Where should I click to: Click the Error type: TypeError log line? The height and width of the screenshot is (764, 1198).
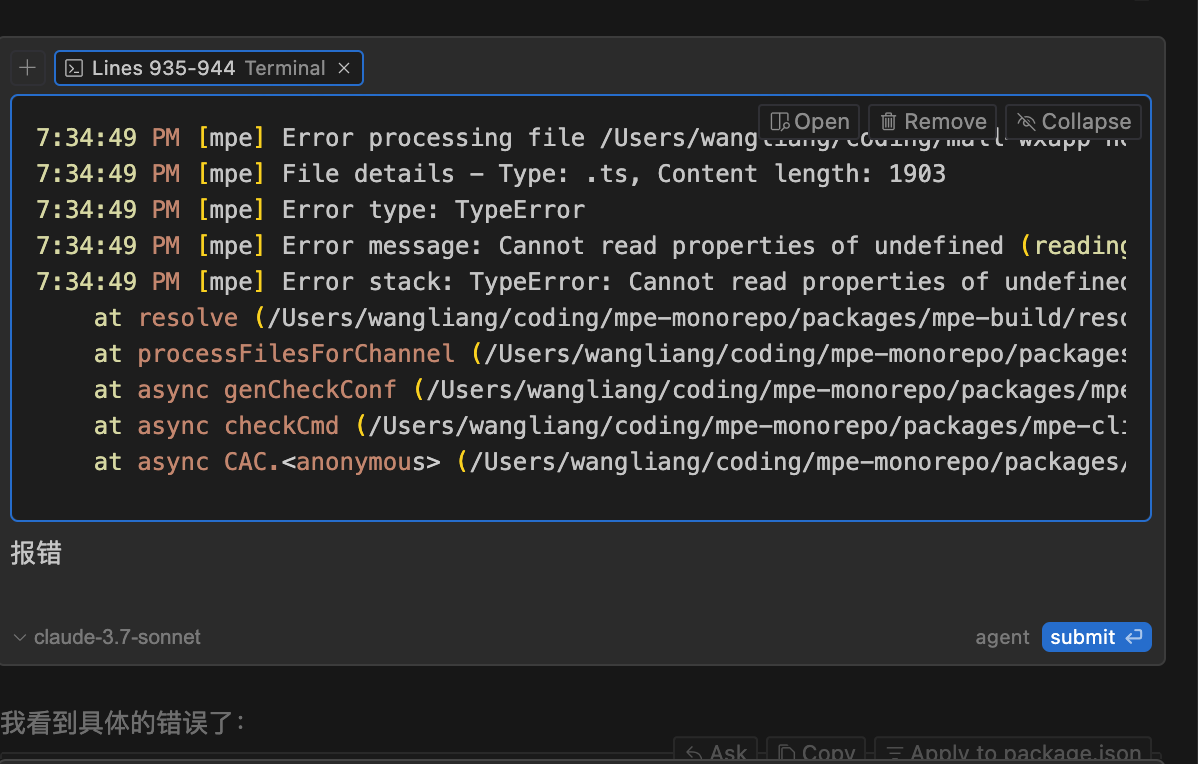point(433,210)
